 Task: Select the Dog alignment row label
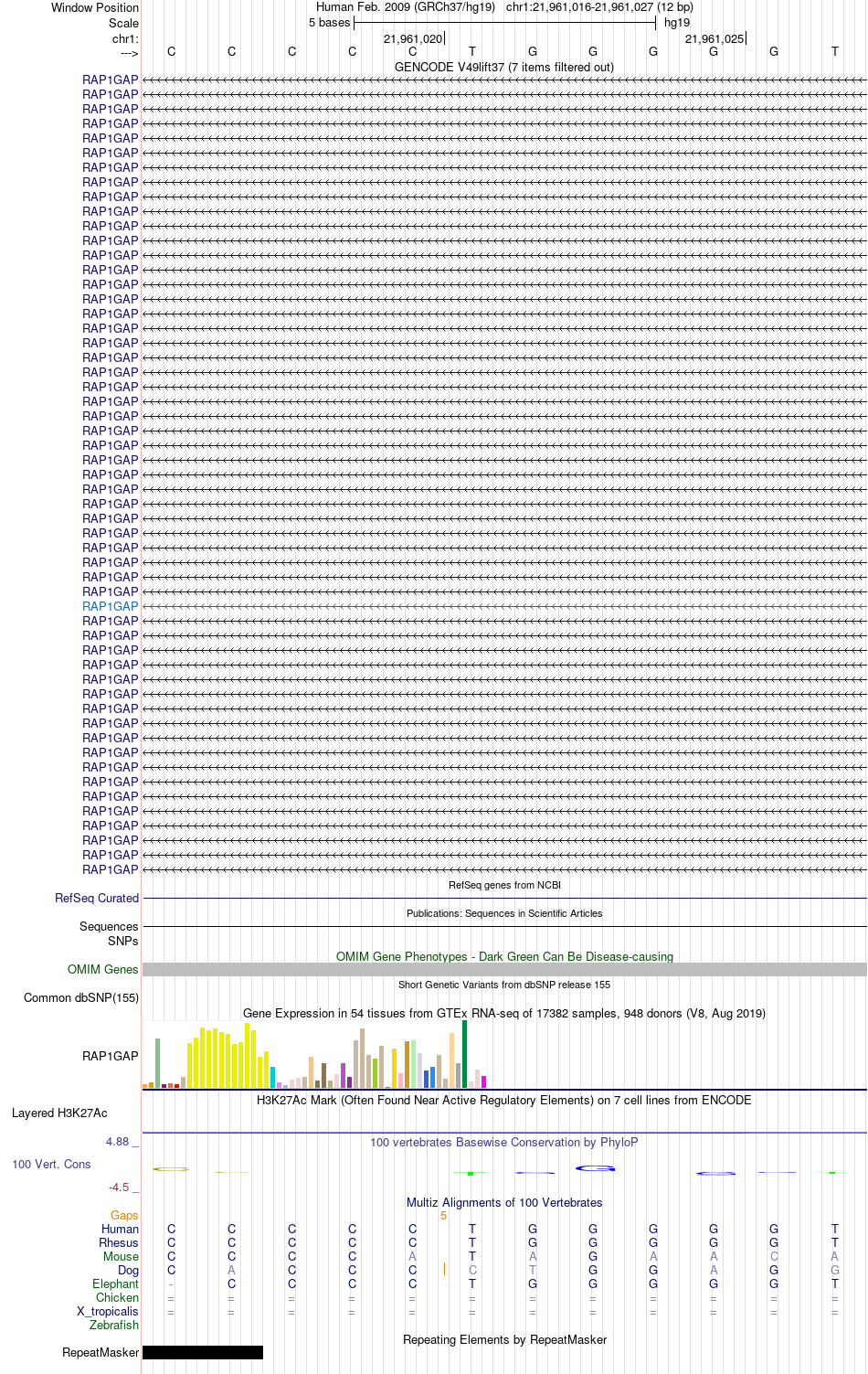point(128,1270)
